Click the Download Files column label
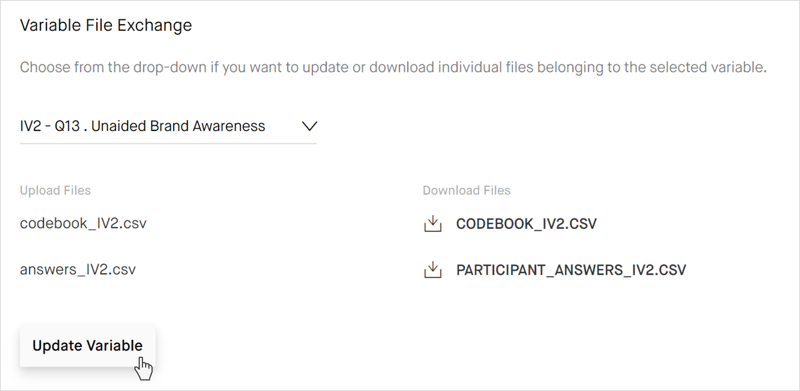Image resolution: width=800 pixels, height=391 pixels. coord(466,190)
